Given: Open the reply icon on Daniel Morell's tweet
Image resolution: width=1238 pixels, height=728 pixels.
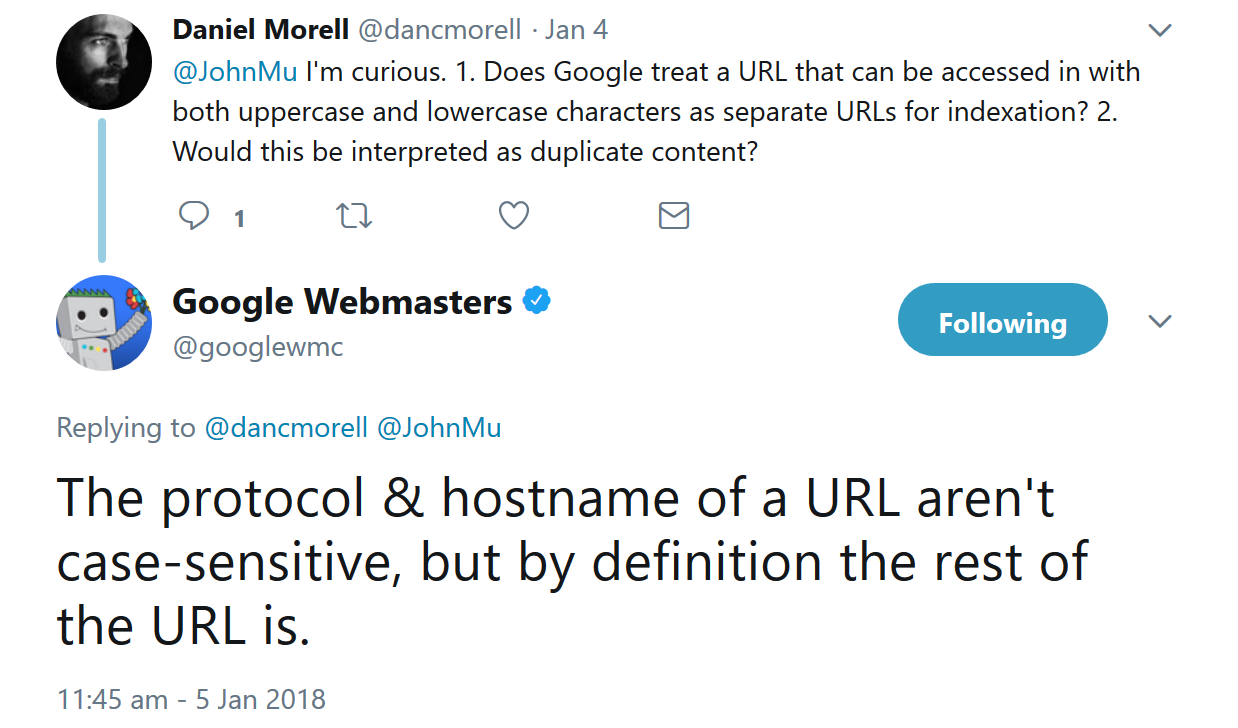Looking at the screenshot, I should (196, 215).
